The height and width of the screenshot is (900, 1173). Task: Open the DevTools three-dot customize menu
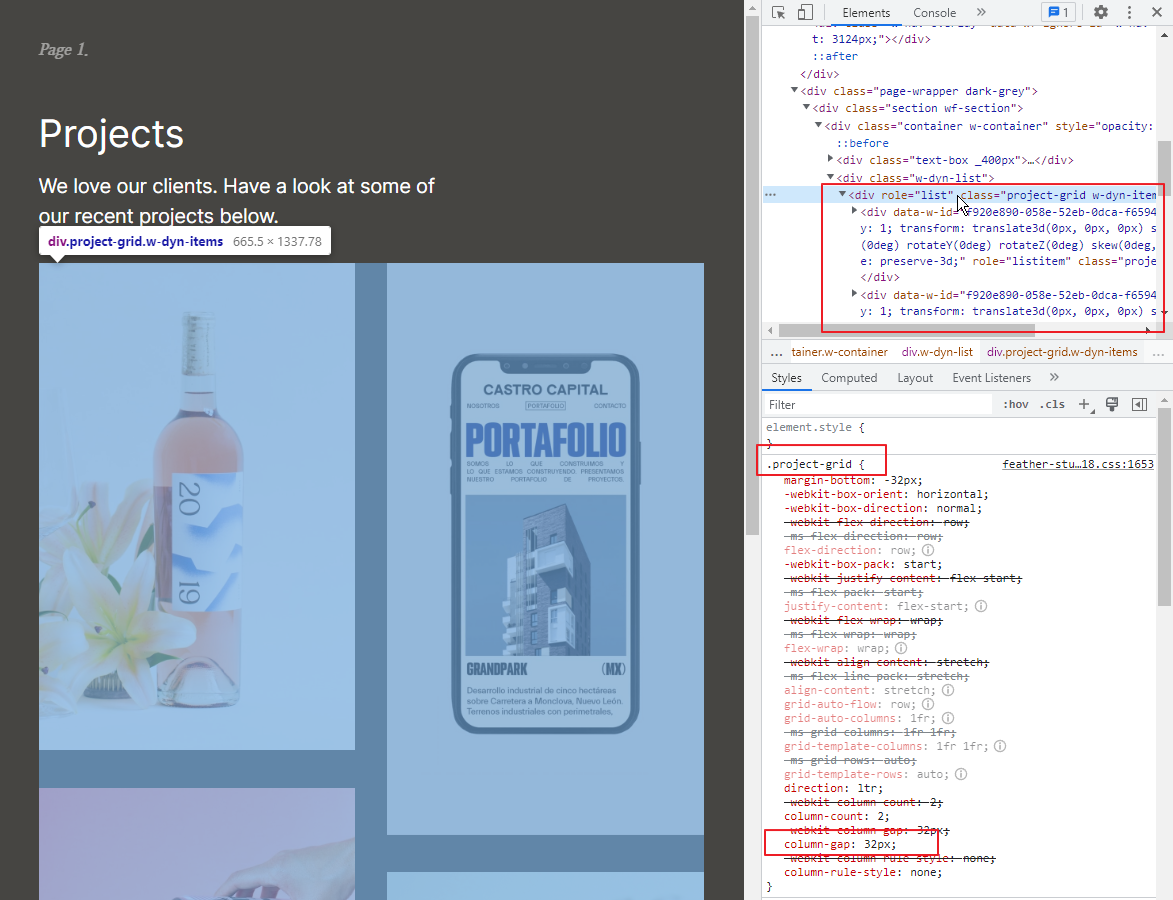pyautogui.click(x=1130, y=12)
